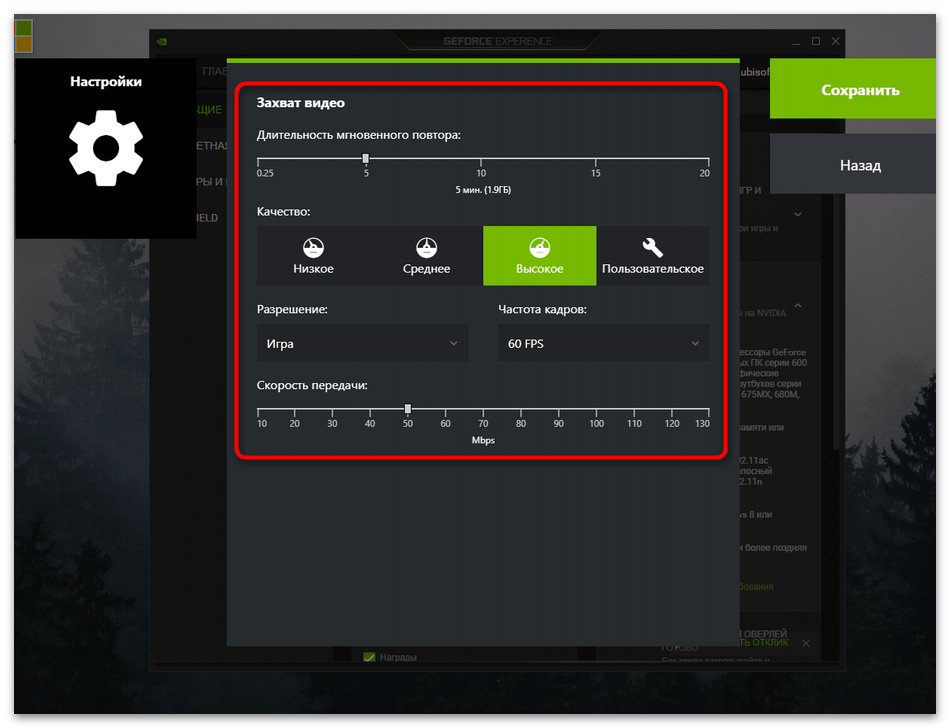This screenshot has height=728, width=950.
Task: Click the Настройки gear icon
Action: pyautogui.click(x=106, y=148)
